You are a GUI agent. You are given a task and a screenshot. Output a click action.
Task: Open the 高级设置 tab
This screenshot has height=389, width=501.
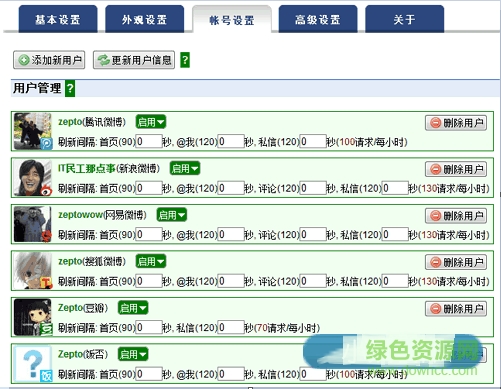point(318,19)
